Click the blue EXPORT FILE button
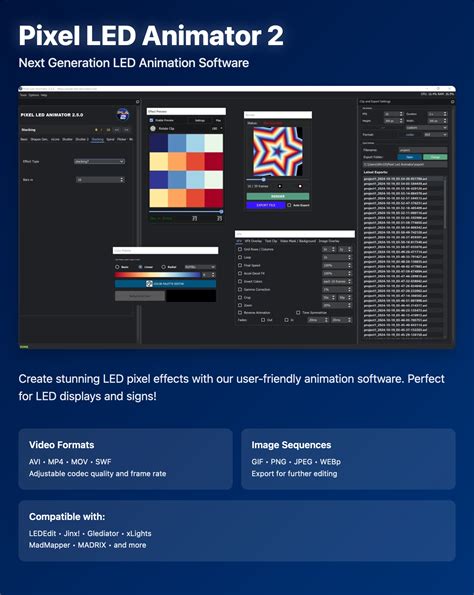The width and height of the screenshot is (474, 595). pyautogui.click(x=266, y=205)
